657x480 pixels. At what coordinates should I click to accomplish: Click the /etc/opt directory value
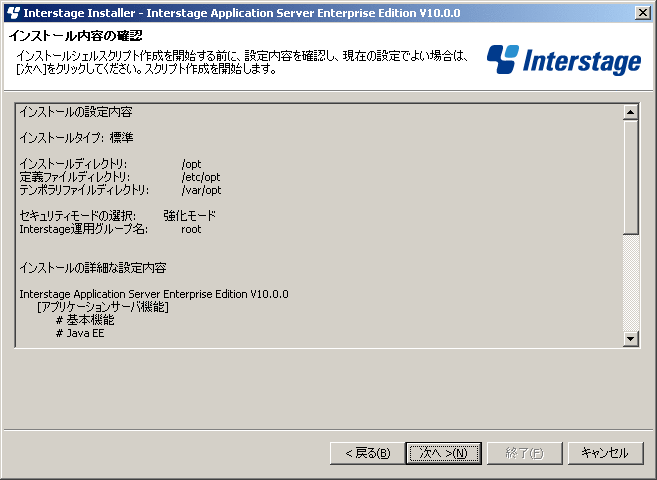coord(201,177)
